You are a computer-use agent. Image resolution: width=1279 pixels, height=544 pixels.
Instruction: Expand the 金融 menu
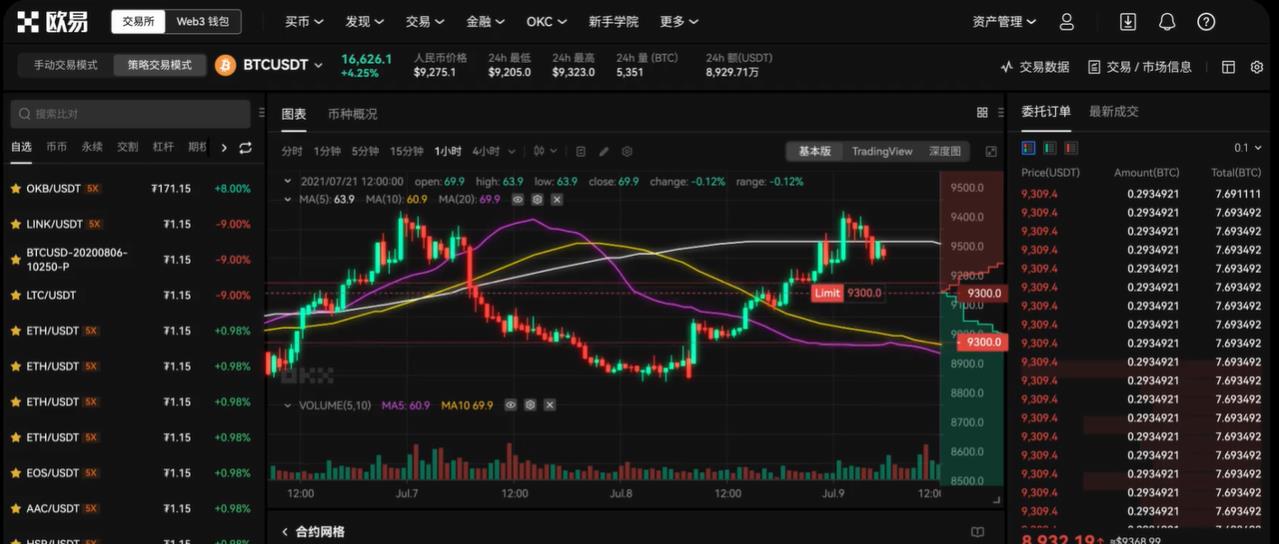tap(485, 21)
